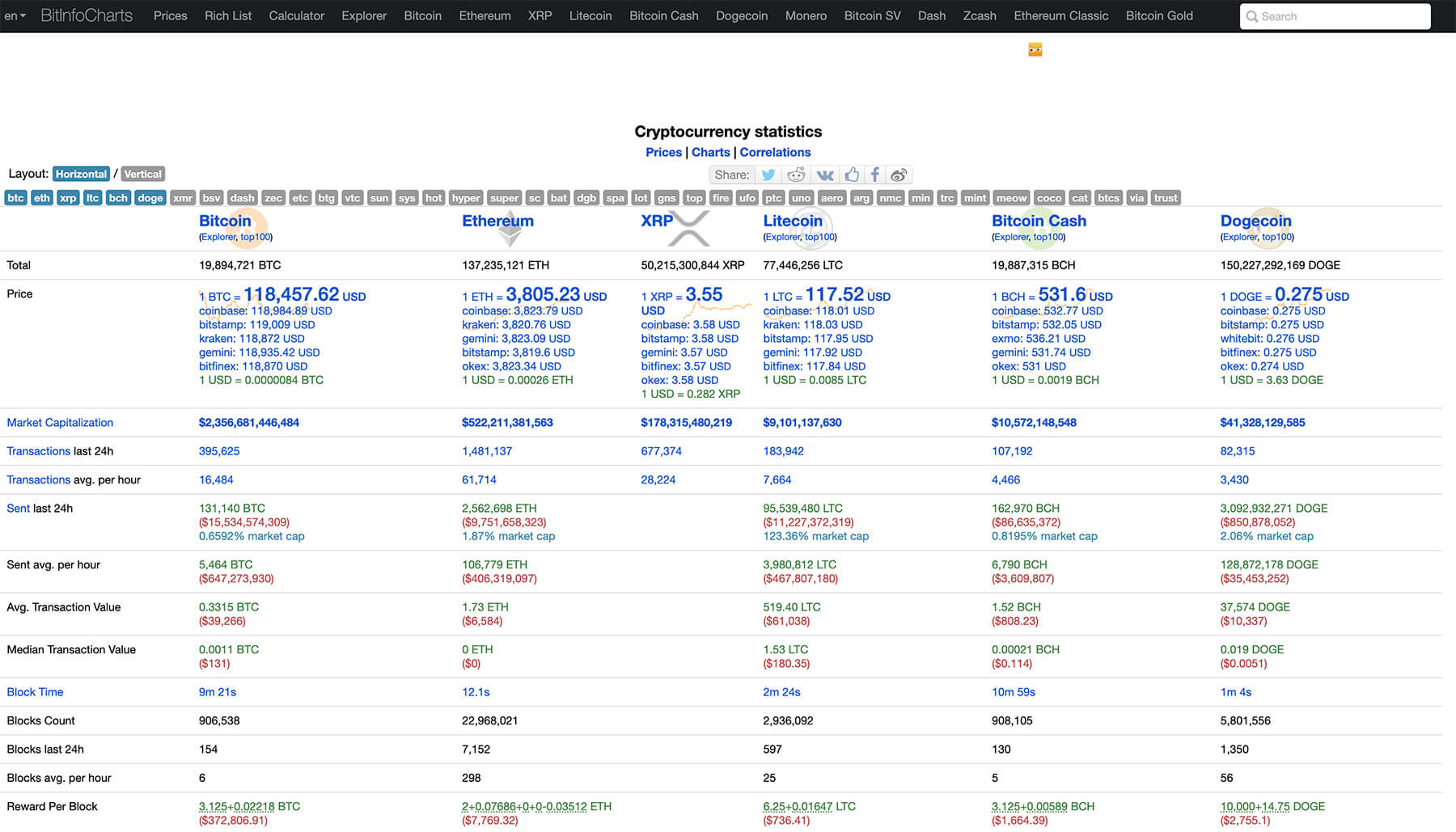Open the Correlations link
The width and height of the screenshot is (1456, 832).
pos(775,152)
